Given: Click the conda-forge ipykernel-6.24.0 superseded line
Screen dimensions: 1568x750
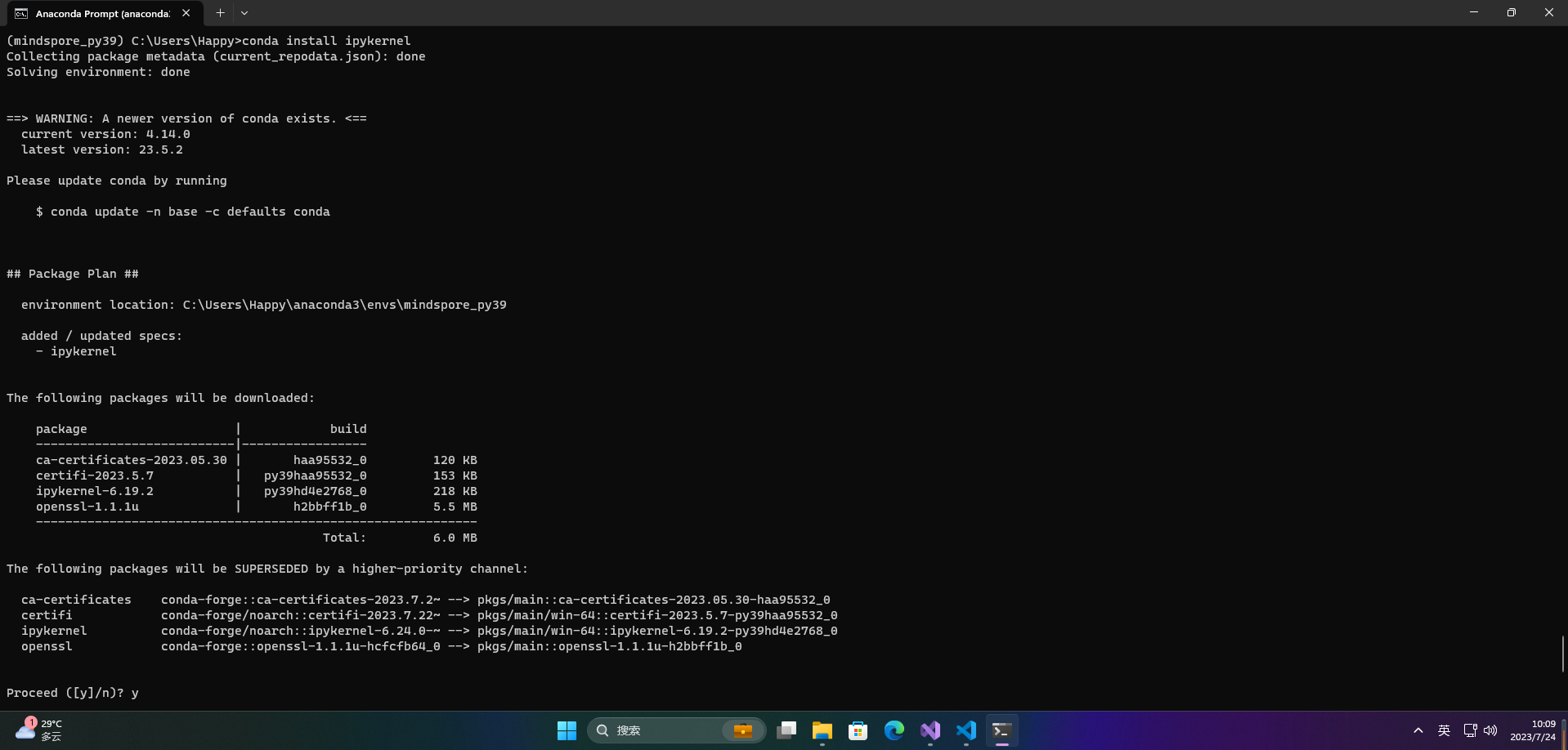Looking at the screenshot, I should pos(429,631).
